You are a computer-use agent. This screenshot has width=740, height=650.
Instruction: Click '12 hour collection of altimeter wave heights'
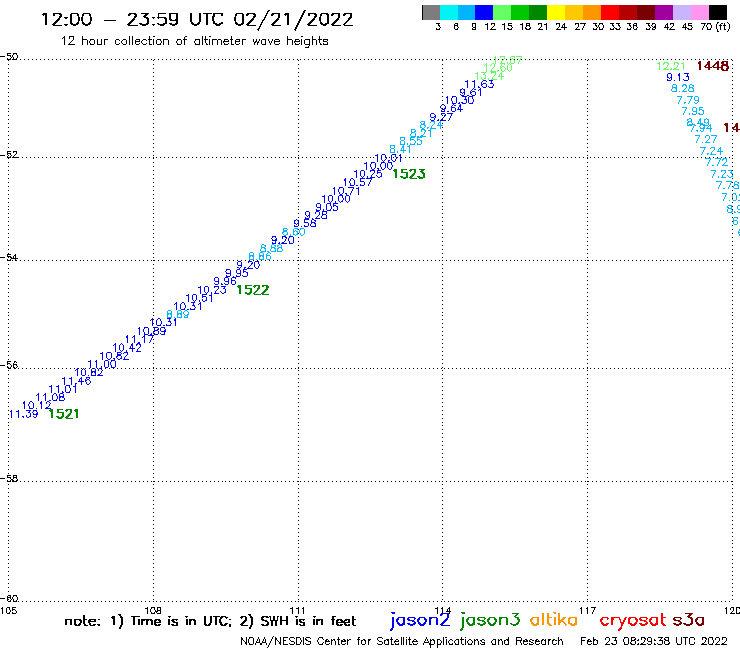pos(194,41)
